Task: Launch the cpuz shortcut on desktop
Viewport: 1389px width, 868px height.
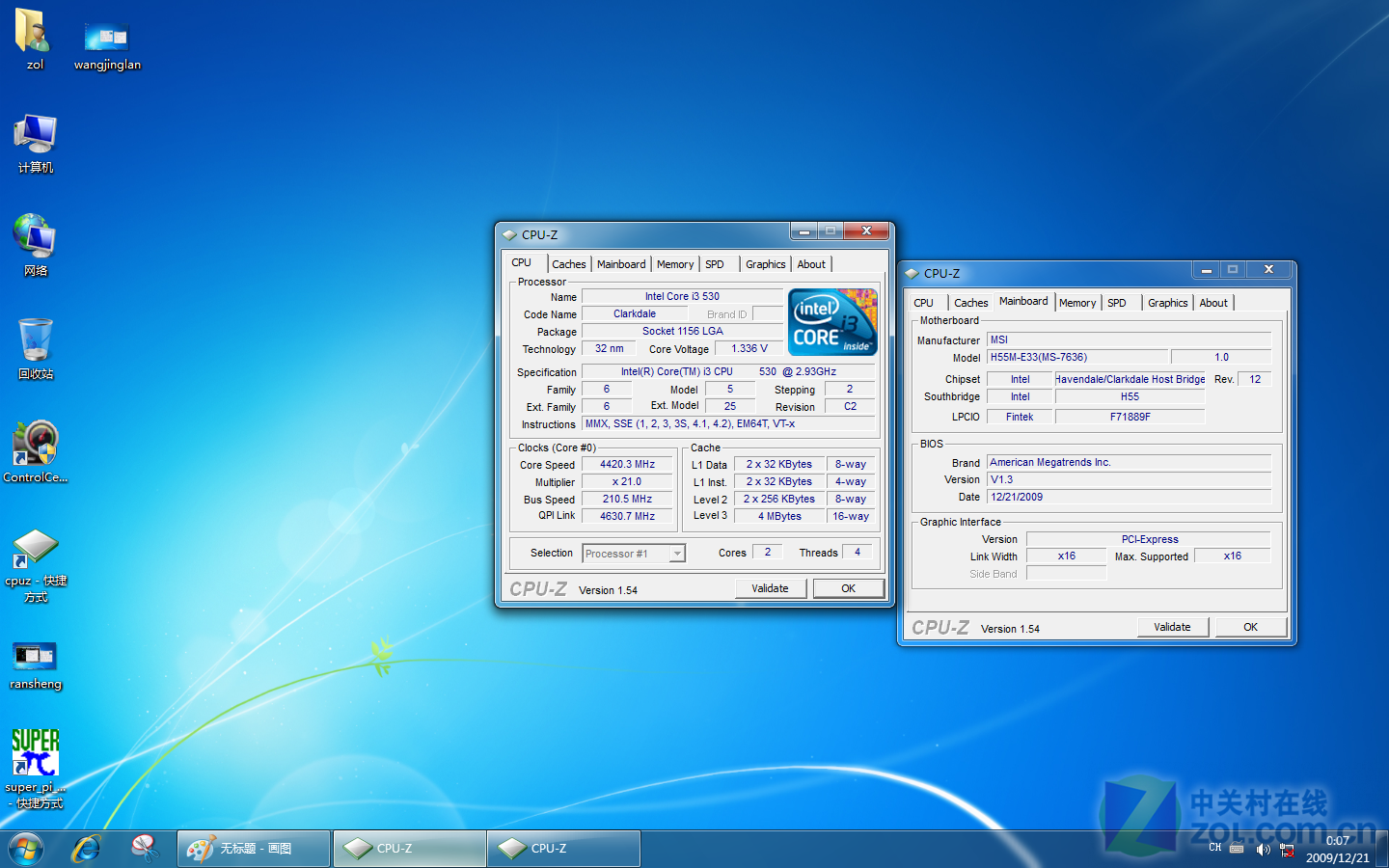Action: coord(36,565)
